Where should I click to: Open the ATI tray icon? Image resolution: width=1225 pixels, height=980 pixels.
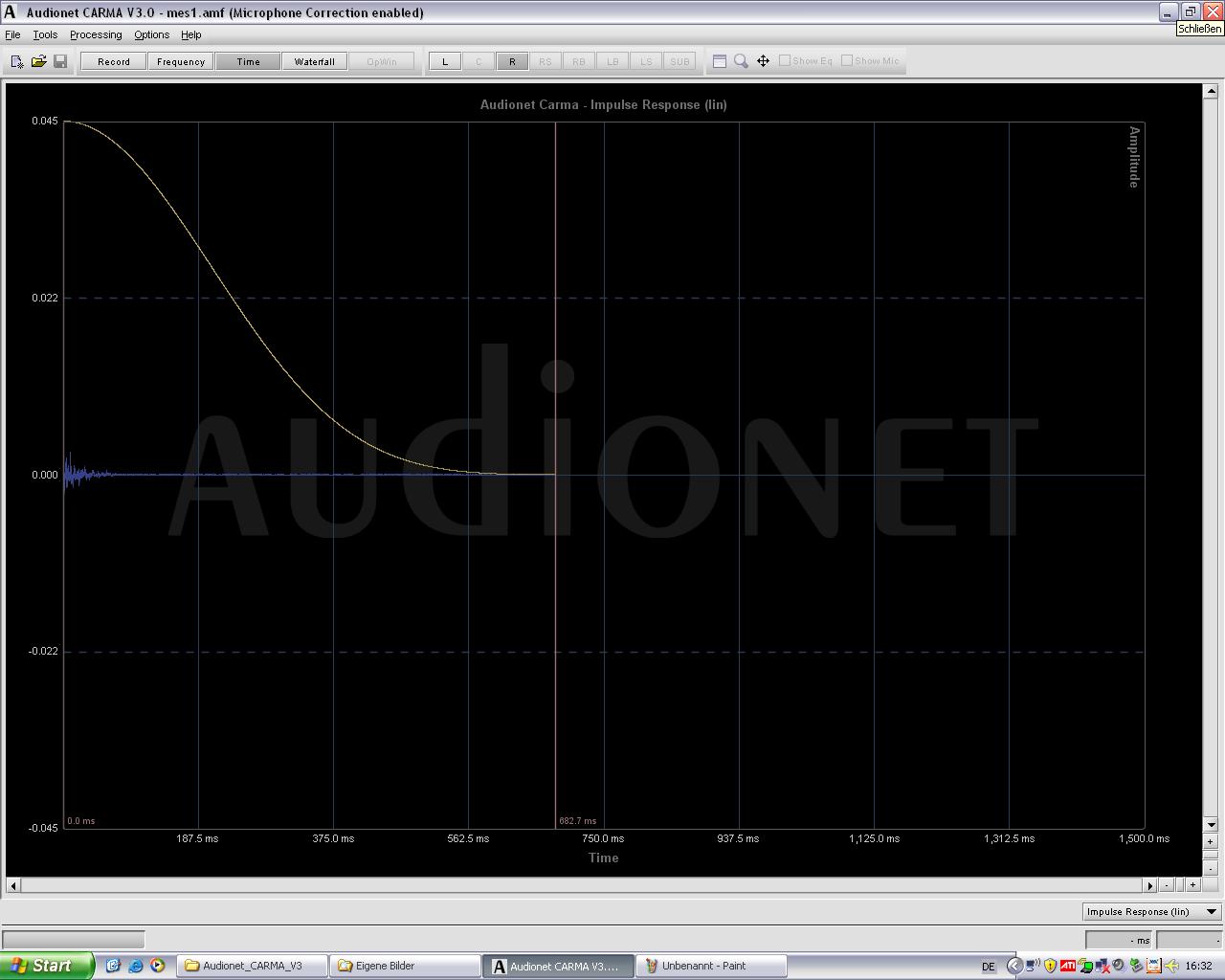click(x=1067, y=966)
